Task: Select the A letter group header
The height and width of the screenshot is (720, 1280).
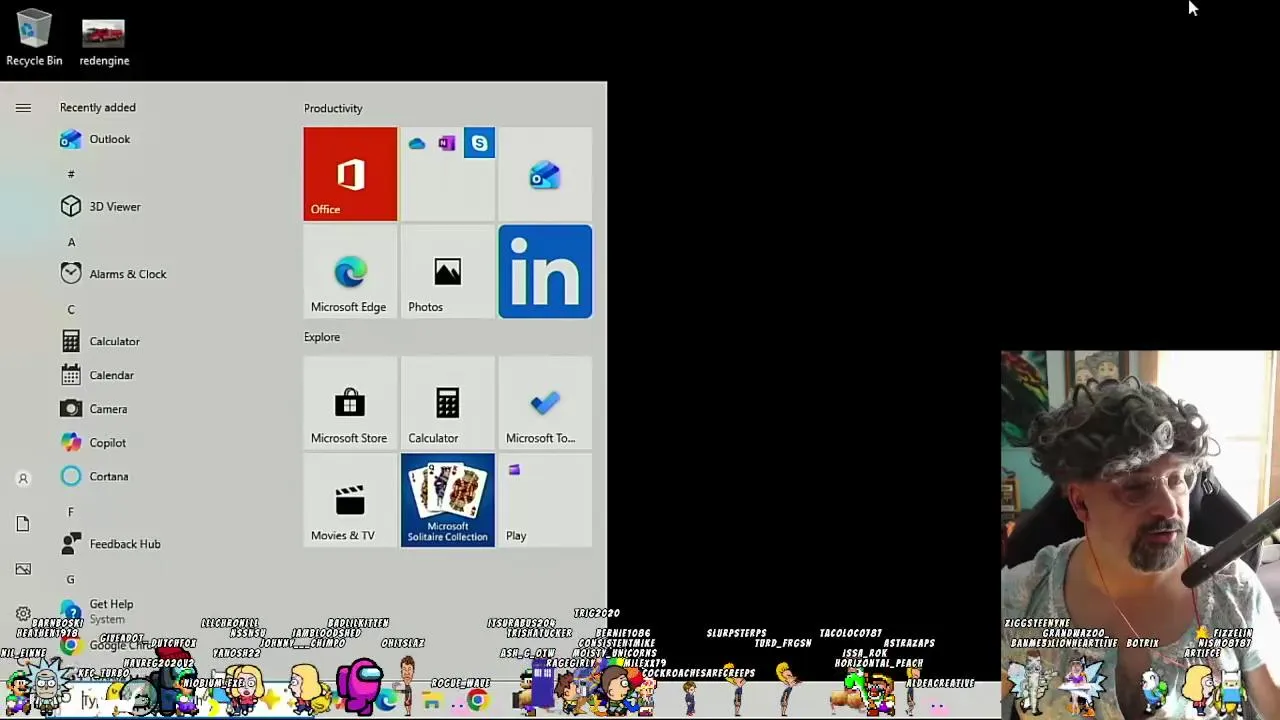Action: [x=71, y=242]
